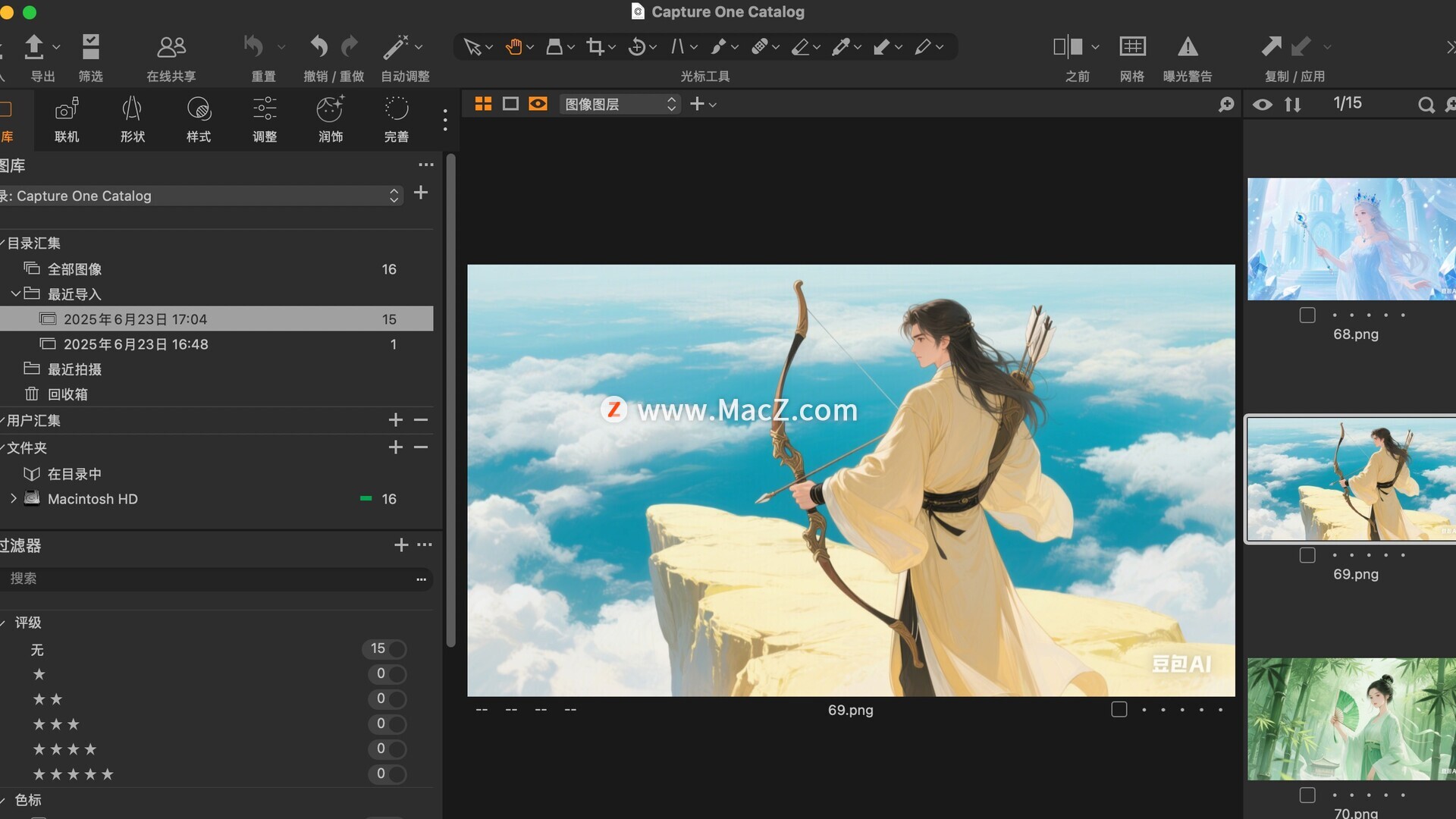This screenshot has height=819, width=1456.
Task: Switch viewer to single-view mode
Action: pyautogui.click(x=510, y=104)
